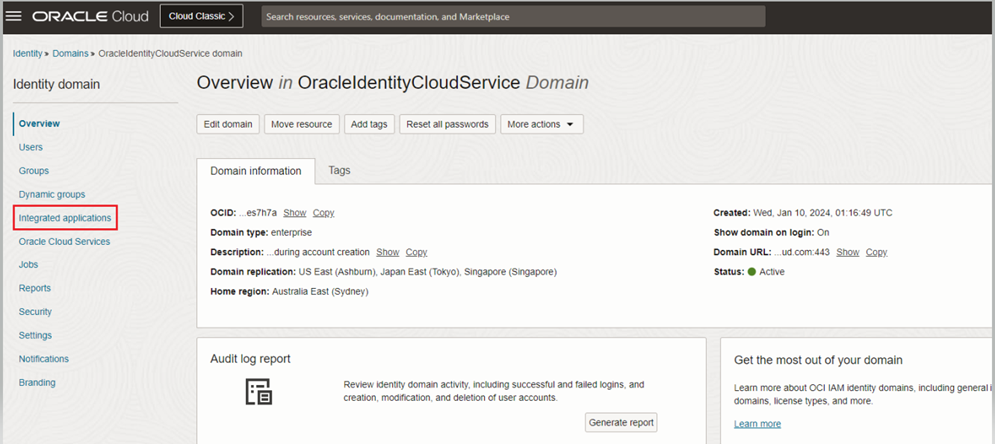This screenshot has height=444, width=995.
Task: Open Notifications in sidebar
Action: pos(44,358)
